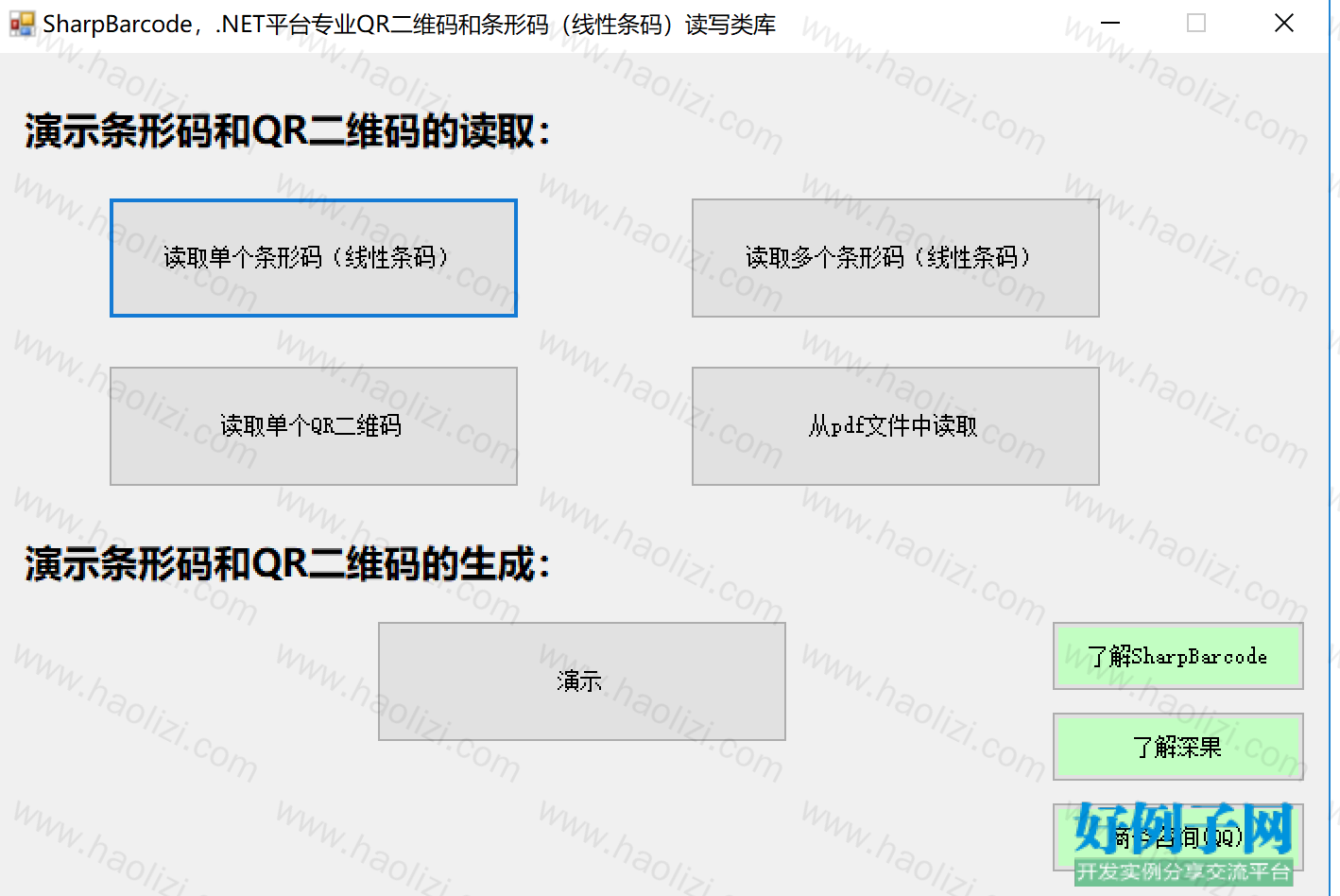Screen dimensions: 1340x896
Task: Open 了解SharpBarcode info button
Action: (x=1178, y=656)
